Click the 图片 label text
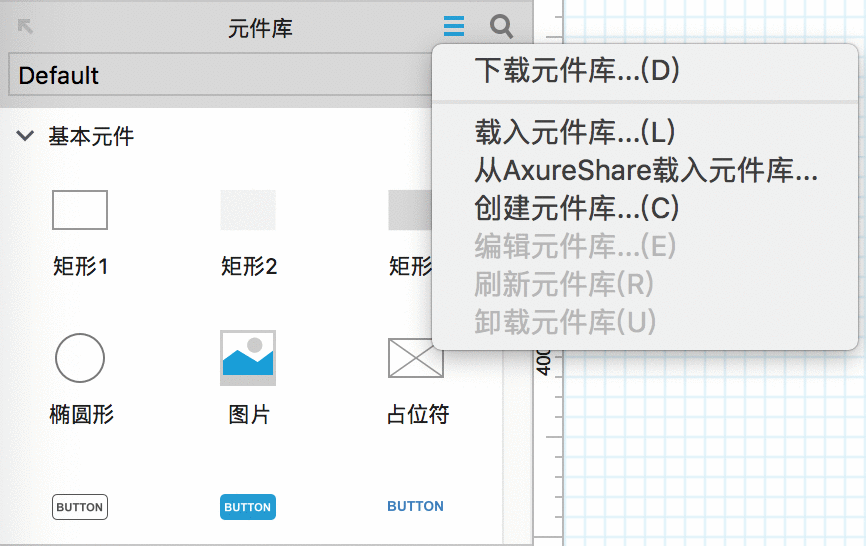The height and width of the screenshot is (546, 866). (249, 414)
